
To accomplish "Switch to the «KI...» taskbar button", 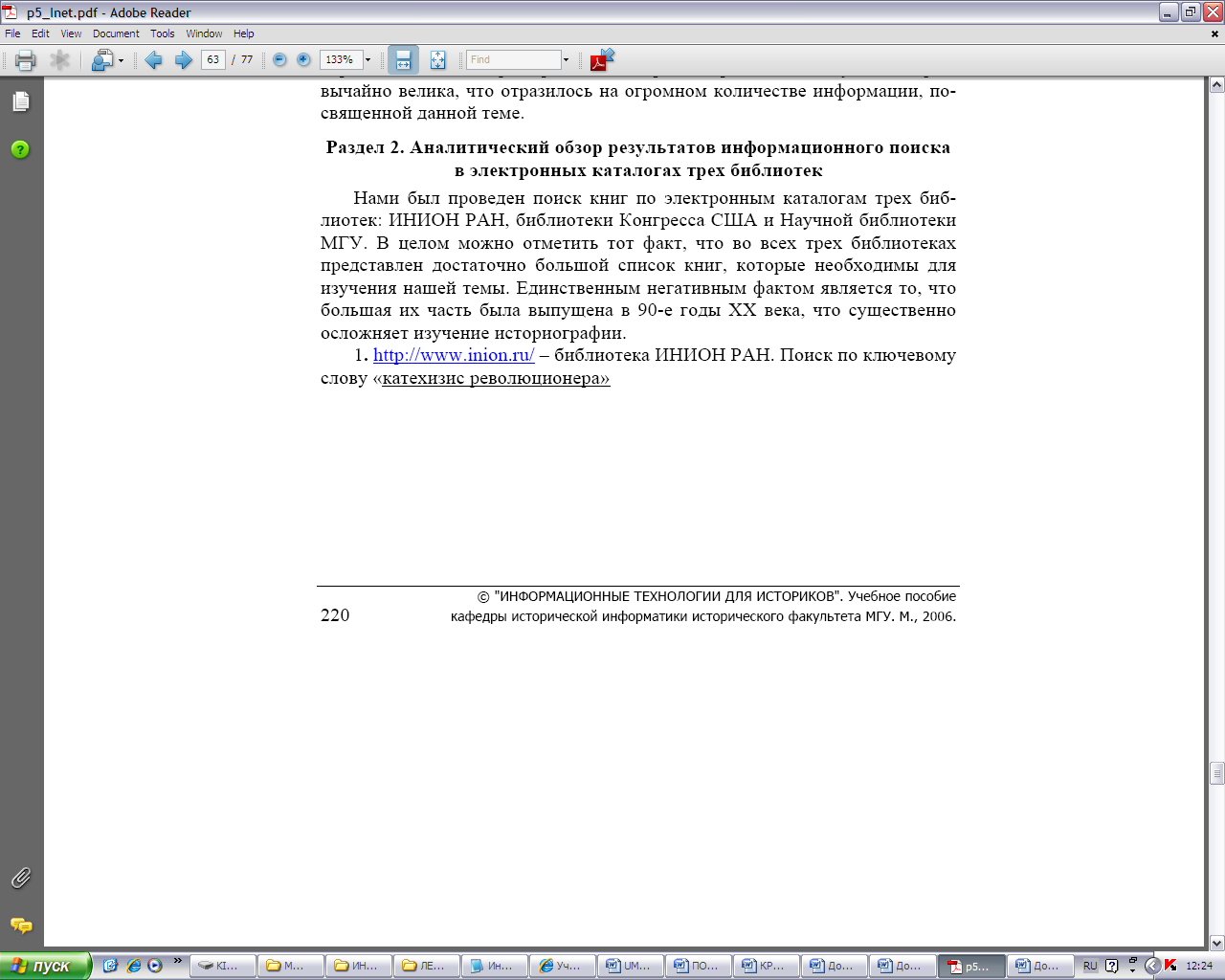I will click(223, 966).
